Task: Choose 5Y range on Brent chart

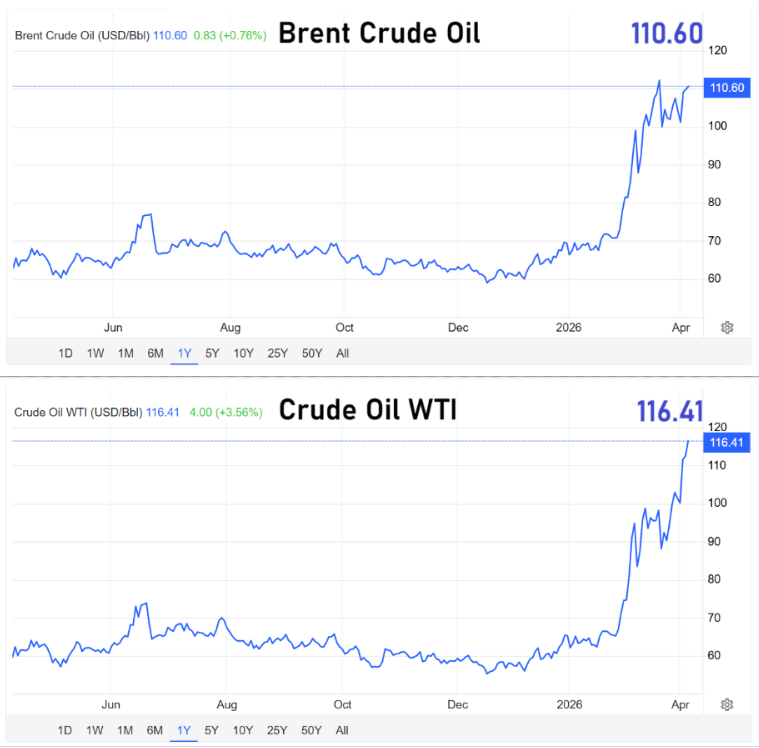Action: coord(212,353)
